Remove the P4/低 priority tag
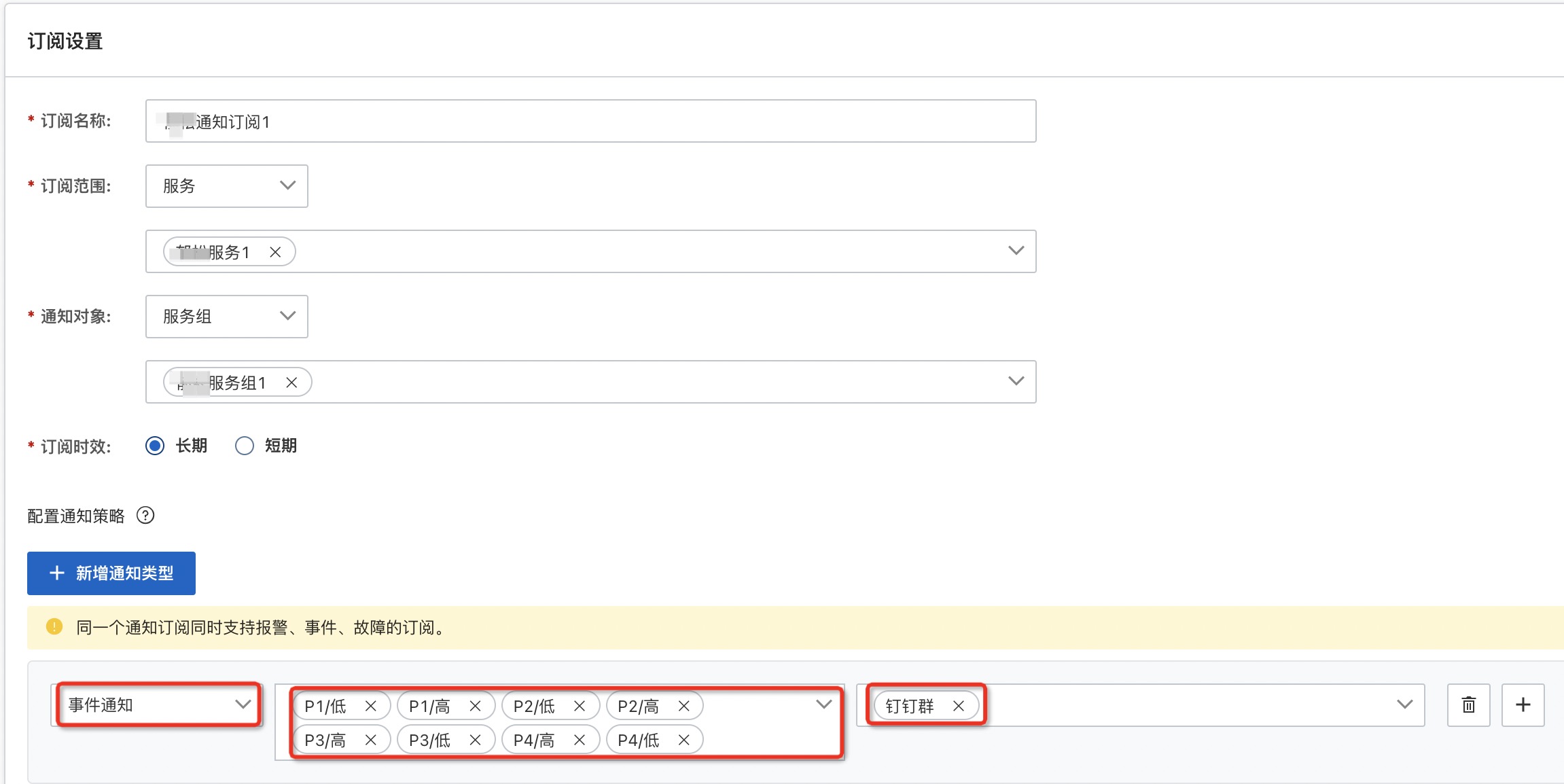Image resolution: width=1564 pixels, height=784 pixels. coord(684,740)
